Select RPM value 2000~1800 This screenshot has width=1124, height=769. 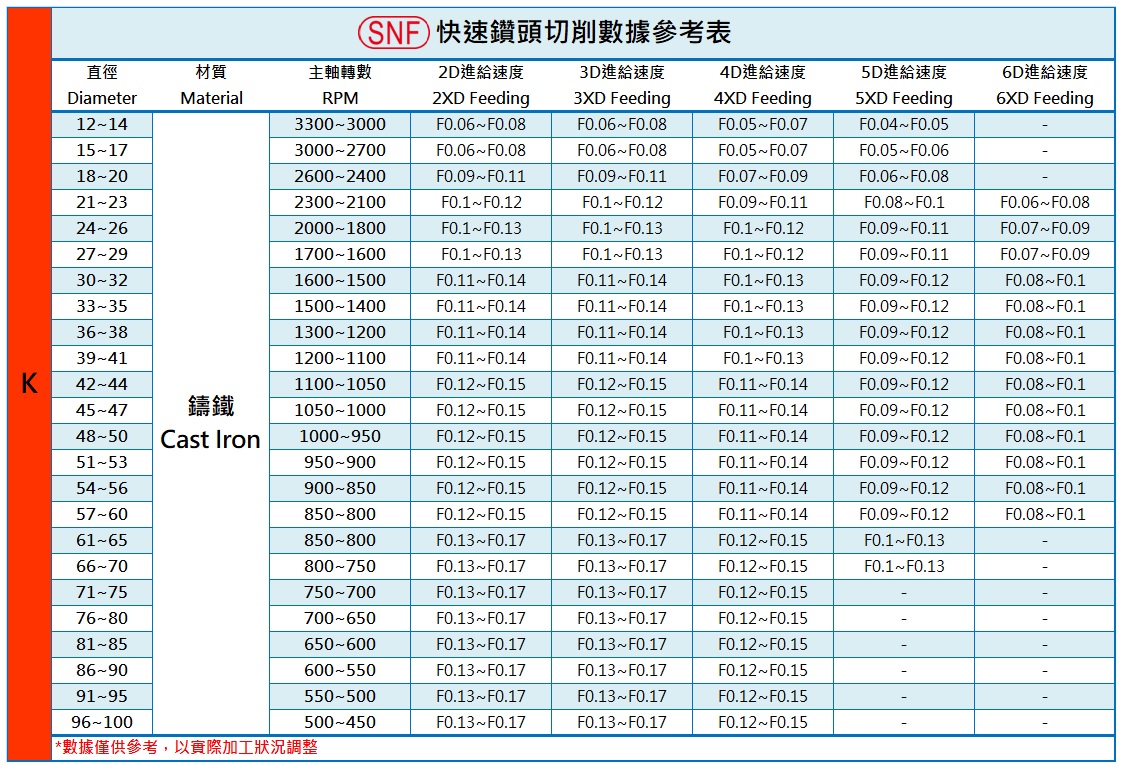point(340,229)
